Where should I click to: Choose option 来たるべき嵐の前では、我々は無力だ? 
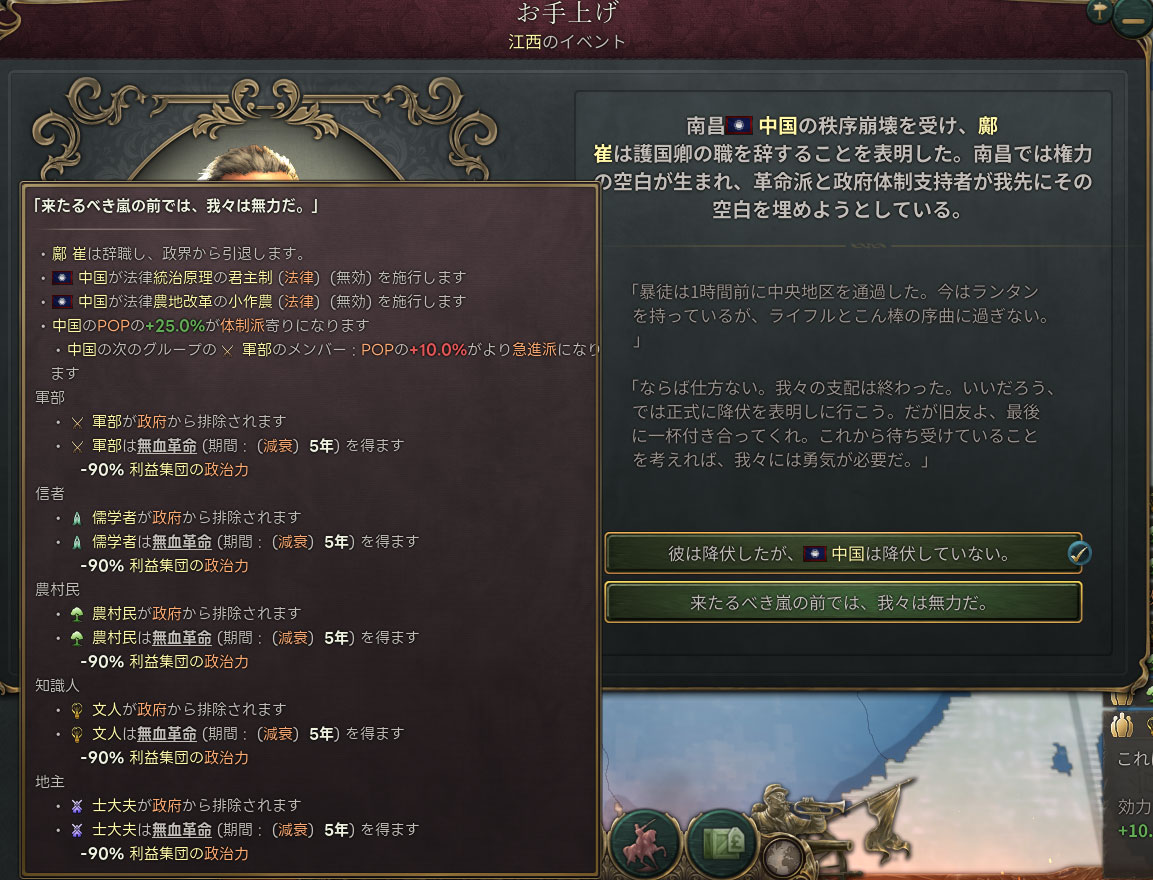(x=843, y=603)
